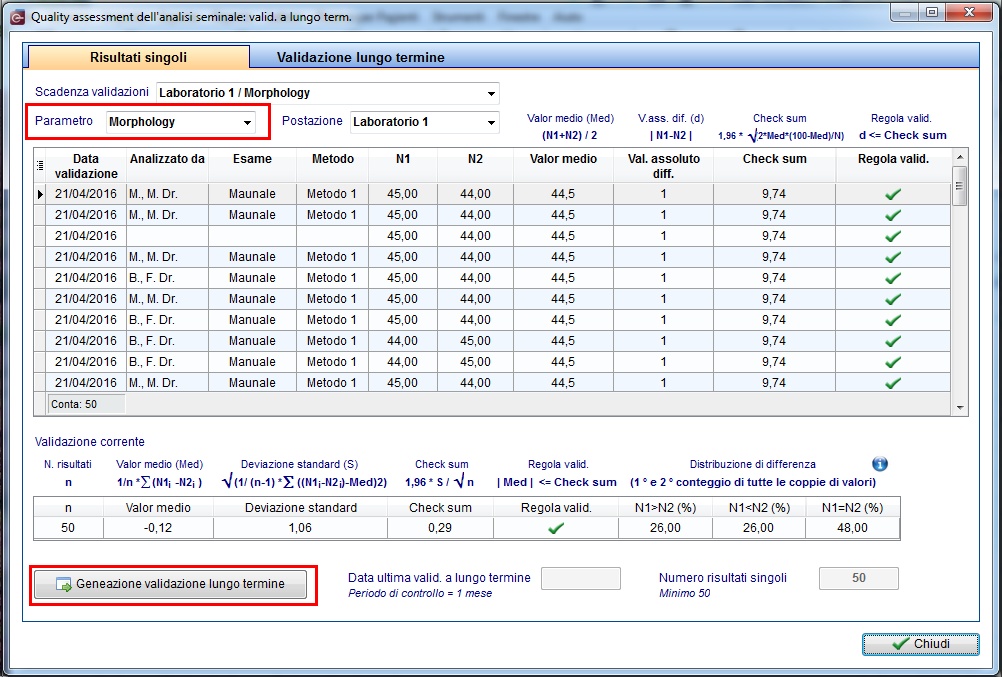1002x677 pixels.
Task: Click the n value 50 in Validazione corrente
Action: click(68, 528)
